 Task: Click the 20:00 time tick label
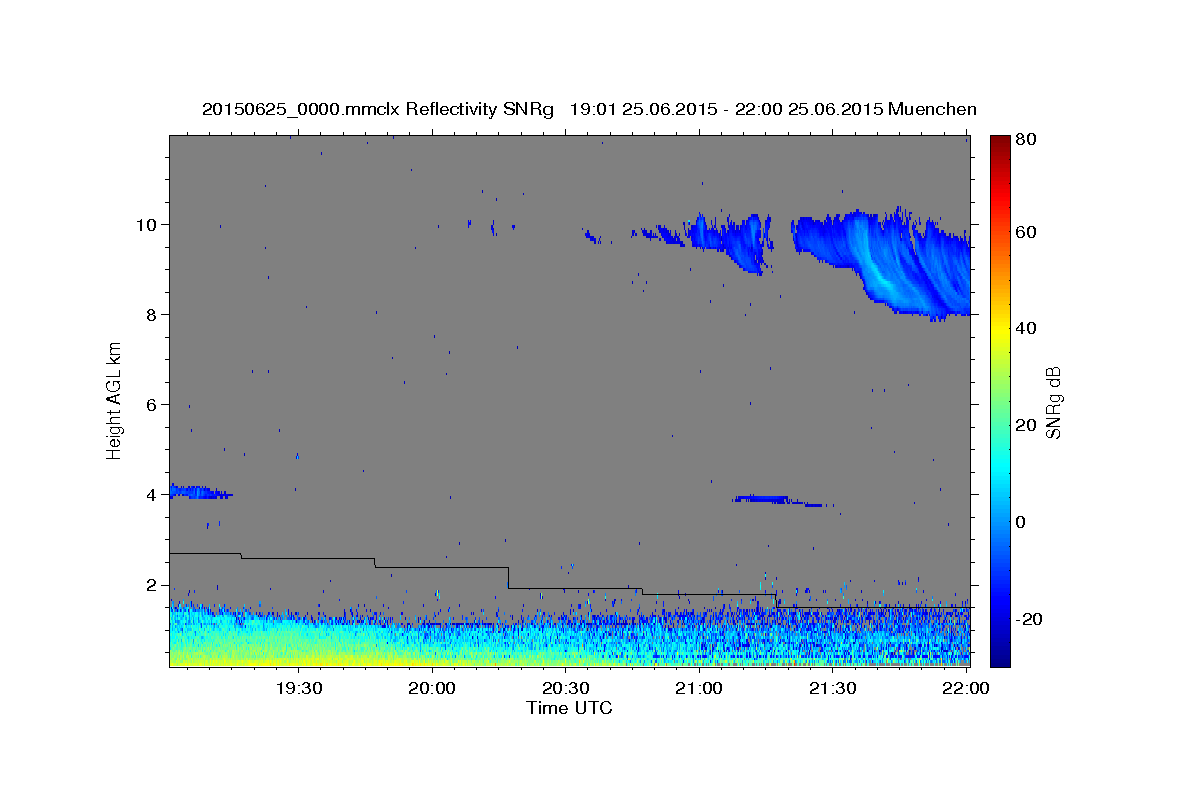(x=432, y=689)
